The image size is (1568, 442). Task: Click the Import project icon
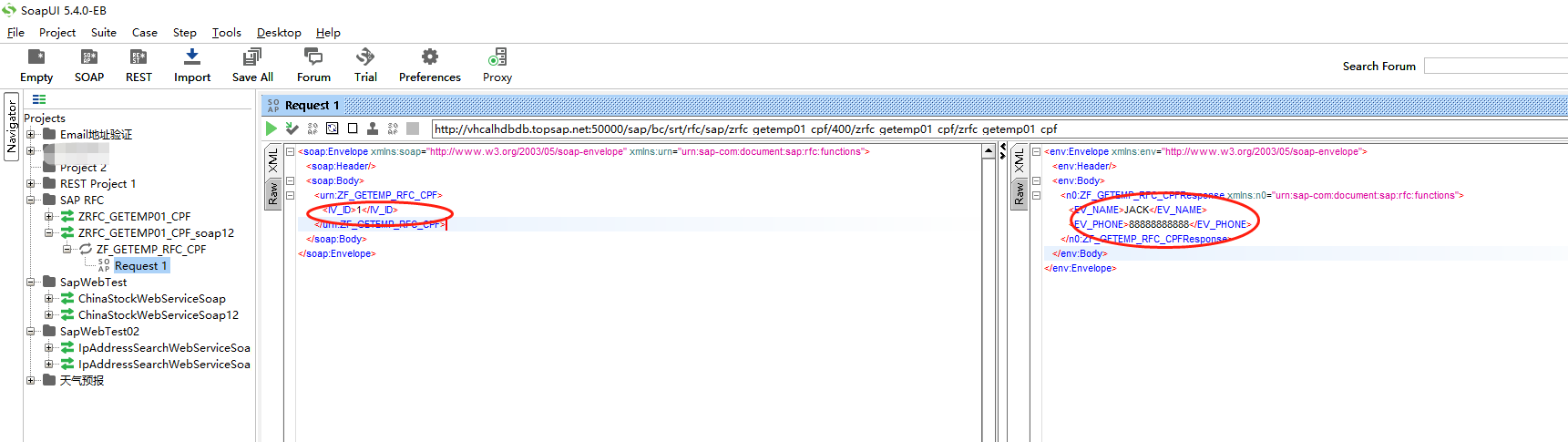[x=192, y=57]
